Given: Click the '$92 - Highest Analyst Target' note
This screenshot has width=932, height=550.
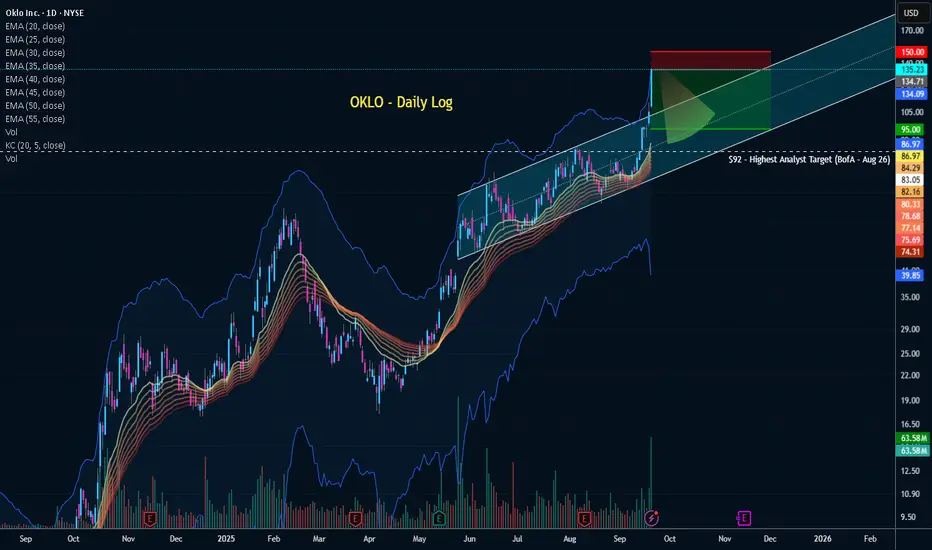Looking at the screenshot, I should click(x=809, y=159).
